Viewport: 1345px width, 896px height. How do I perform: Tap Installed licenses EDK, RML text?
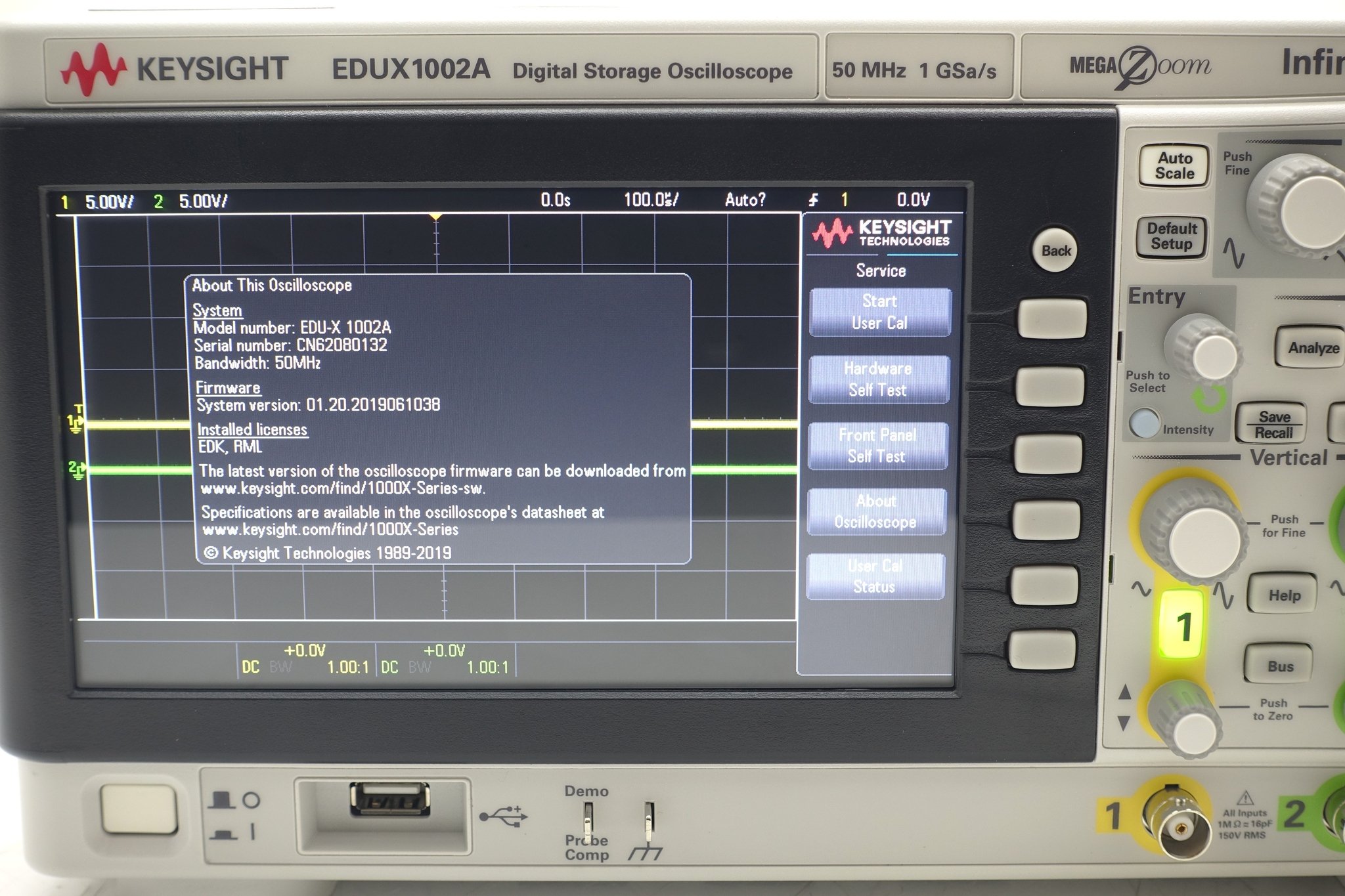click(252, 438)
